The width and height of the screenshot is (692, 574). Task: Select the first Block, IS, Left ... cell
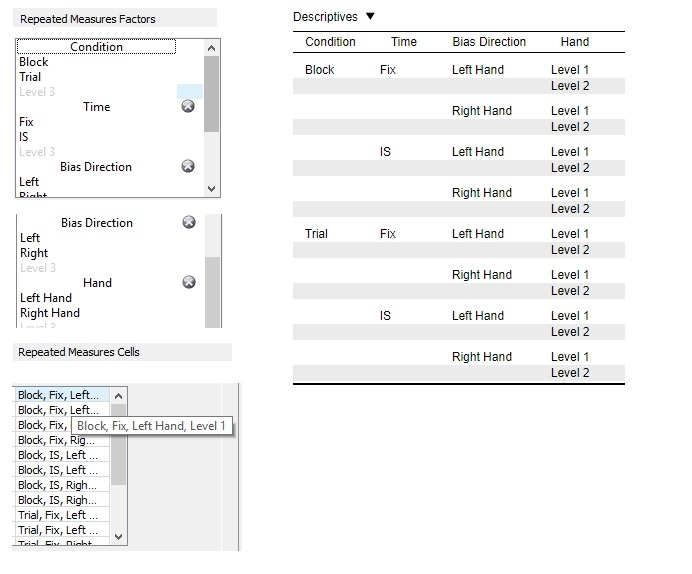click(63, 455)
